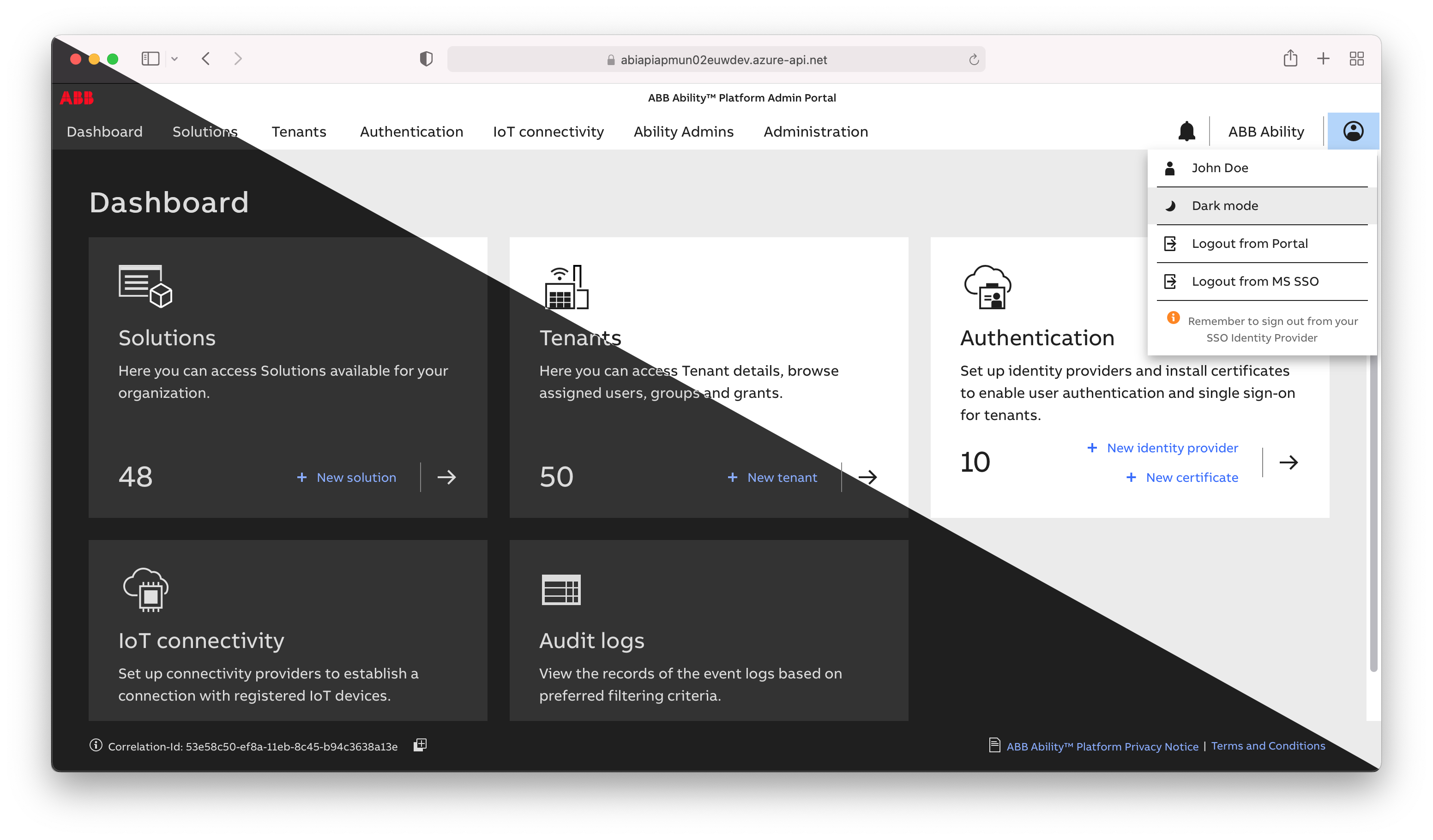Click the IoT connectivity card title

tap(201, 641)
